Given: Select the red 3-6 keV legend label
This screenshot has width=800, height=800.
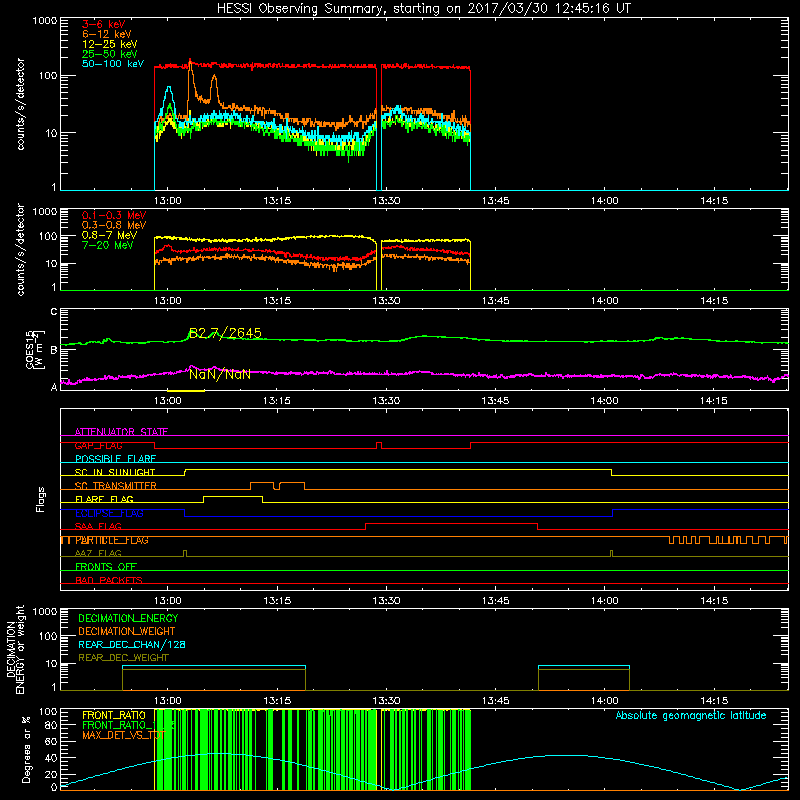Looking at the screenshot, I should (104, 24).
